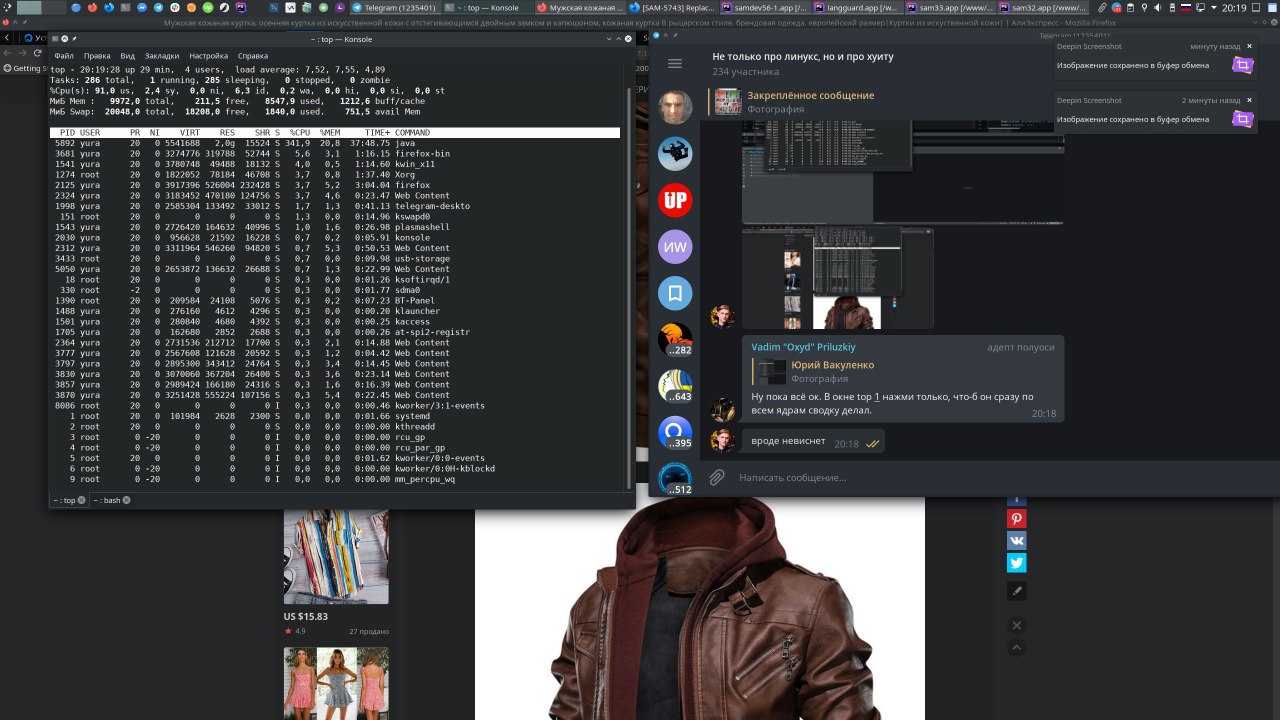Open chat with 512 unread badge

point(675,479)
